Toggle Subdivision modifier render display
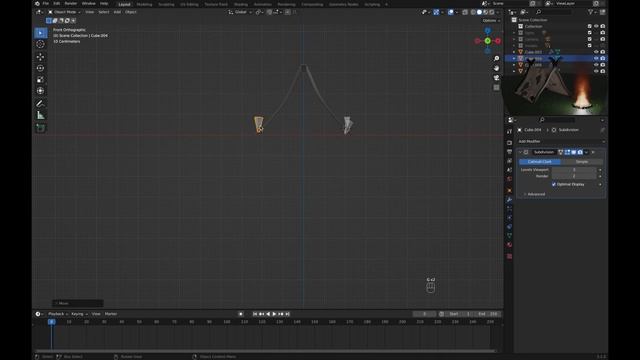This screenshot has height=360, width=640. coord(580,152)
